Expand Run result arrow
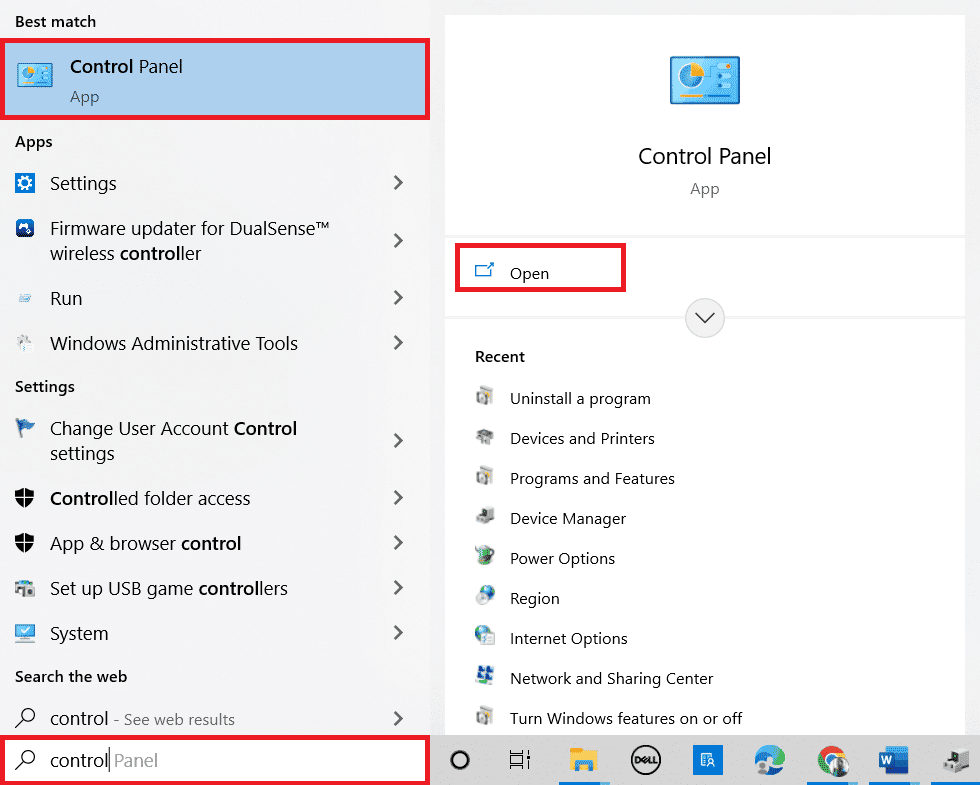The height and width of the screenshot is (785, 980). pos(398,298)
